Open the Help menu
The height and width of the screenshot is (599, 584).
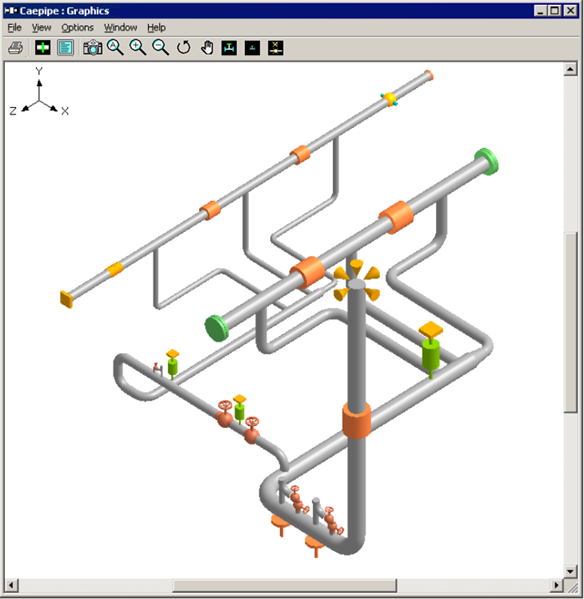pos(157,28)
